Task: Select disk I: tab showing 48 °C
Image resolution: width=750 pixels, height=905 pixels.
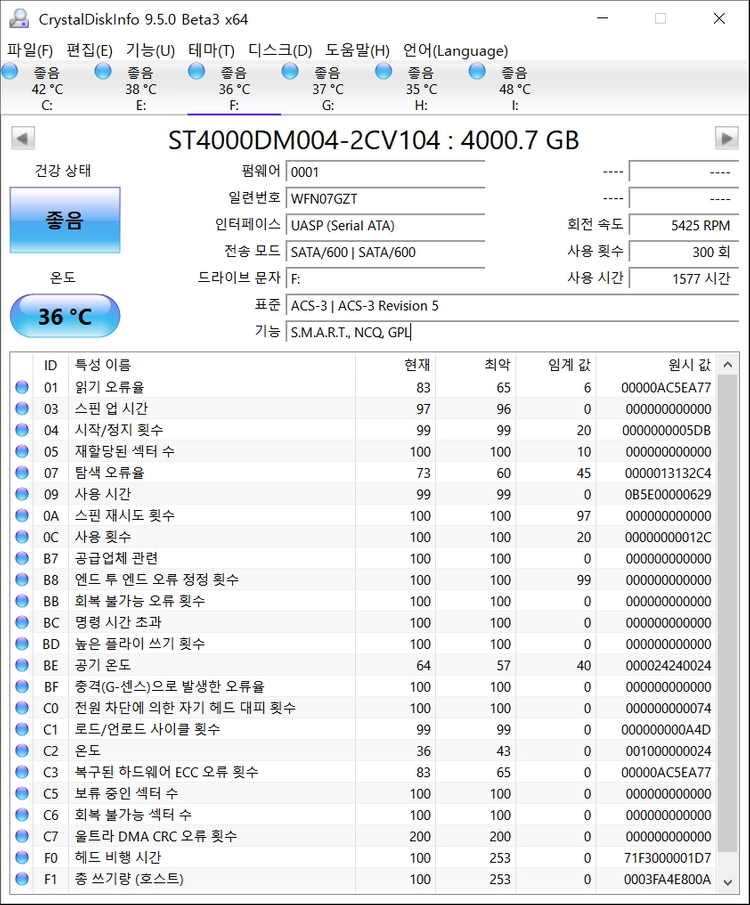Action: click(x=515, y=89)
